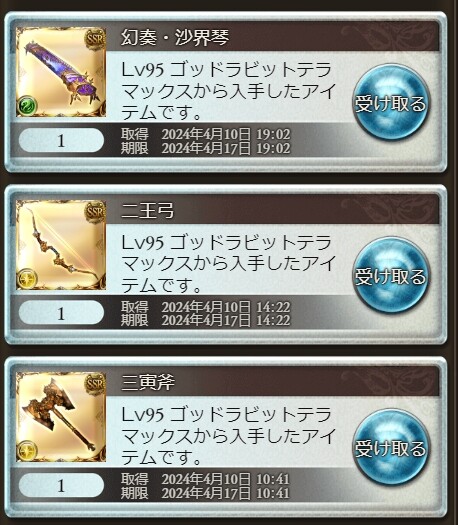Image resolution: width=458 pixels, height=525 pixels.
Task: Click the 19:02 acquisition date line
Action: point(206,134)
